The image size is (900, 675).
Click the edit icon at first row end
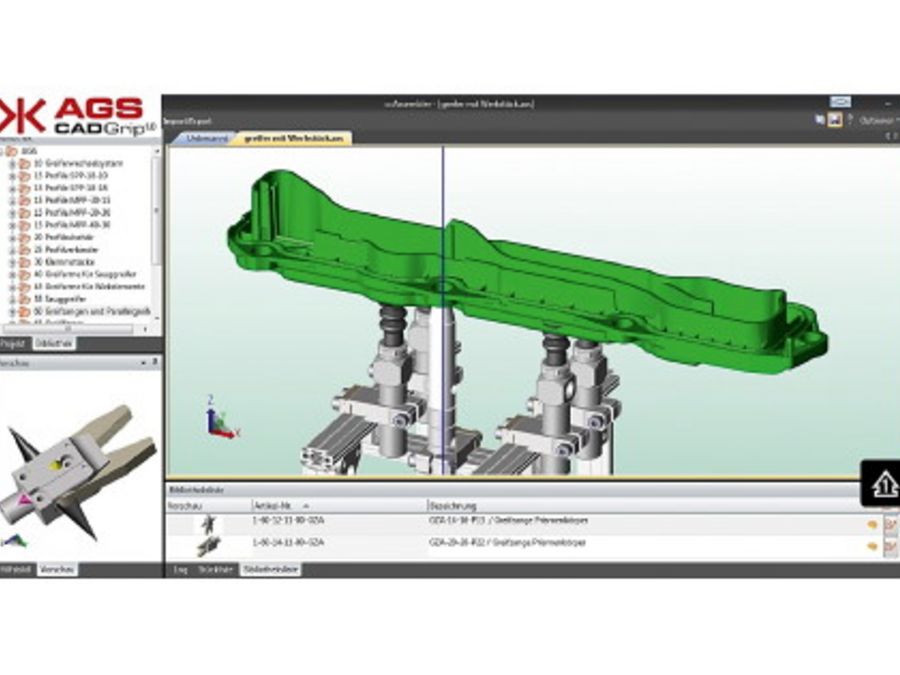pos(890,525)
